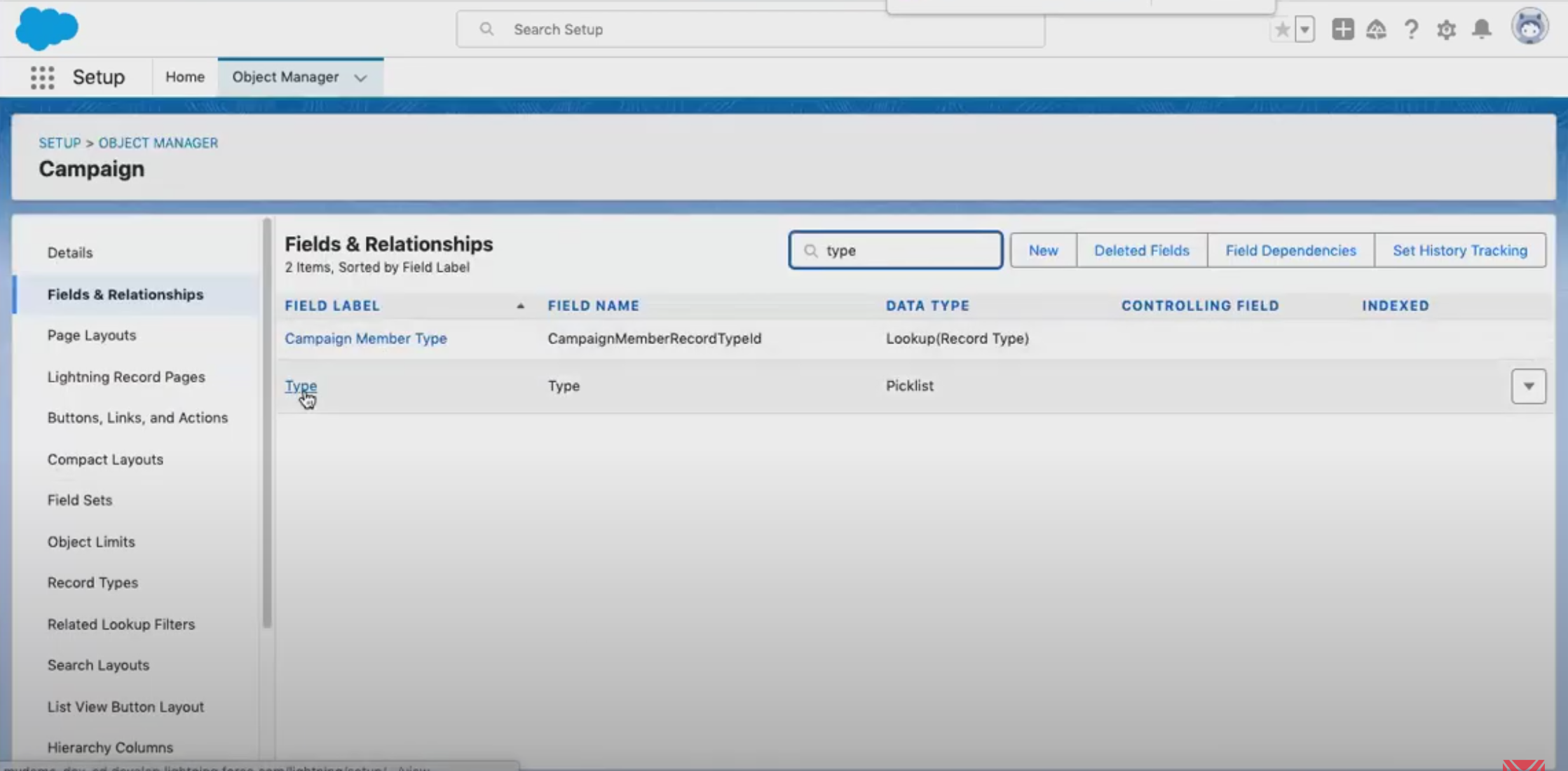Click the Picklist data type cell
Image resolution: width=1568 pixels, height=771 pixels.
909,386
